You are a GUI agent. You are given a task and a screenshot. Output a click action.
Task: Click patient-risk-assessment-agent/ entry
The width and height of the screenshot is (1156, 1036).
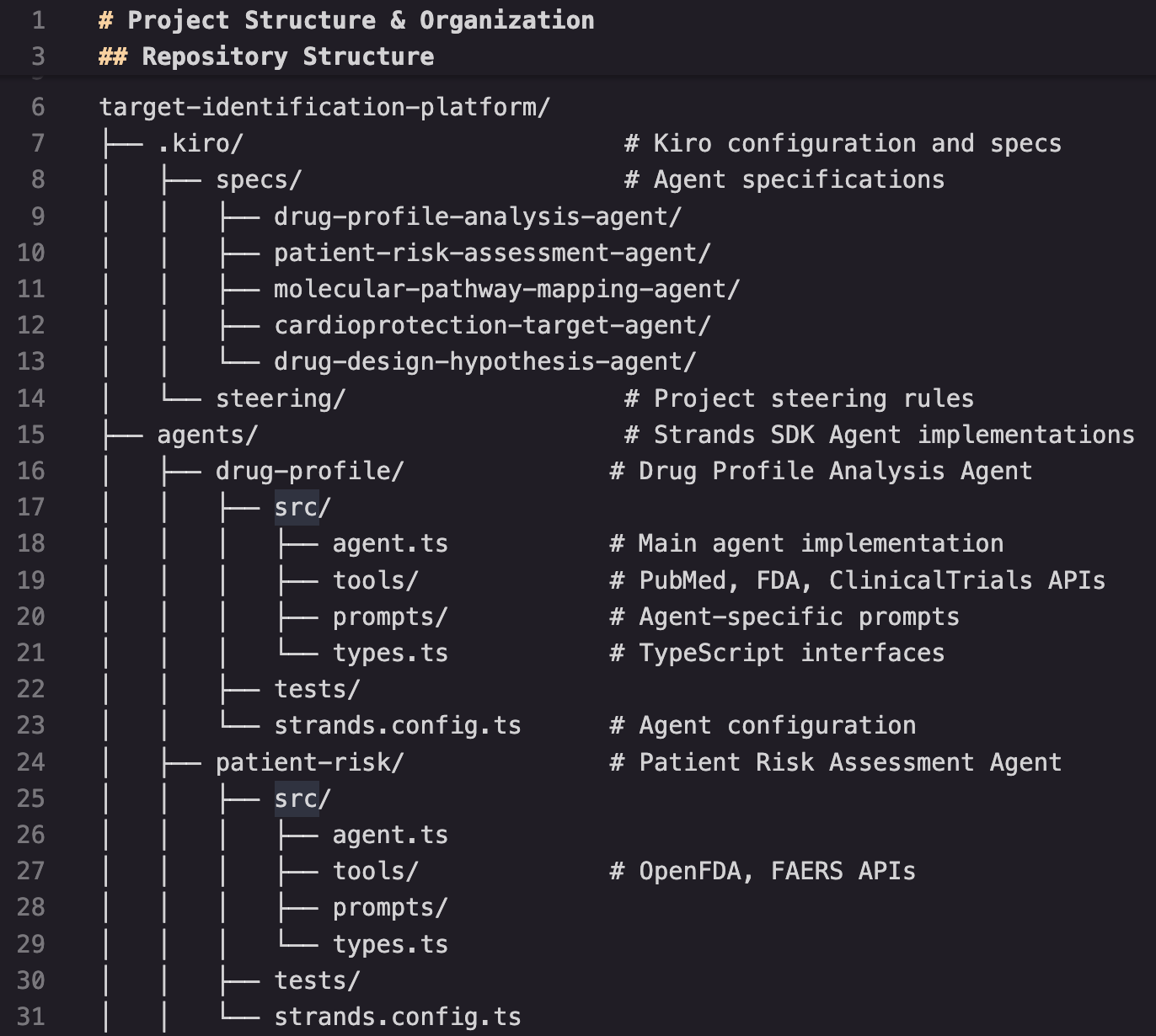492,253
